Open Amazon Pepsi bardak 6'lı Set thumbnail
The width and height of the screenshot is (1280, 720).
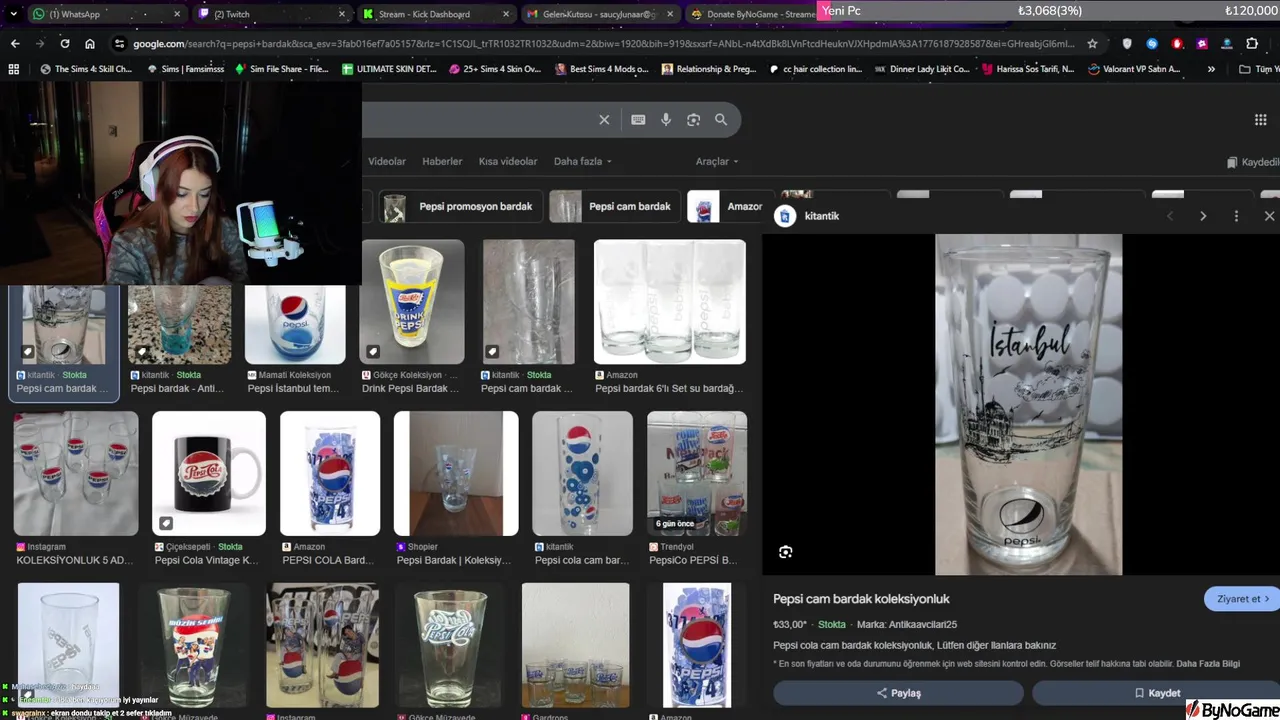point(670,301)
